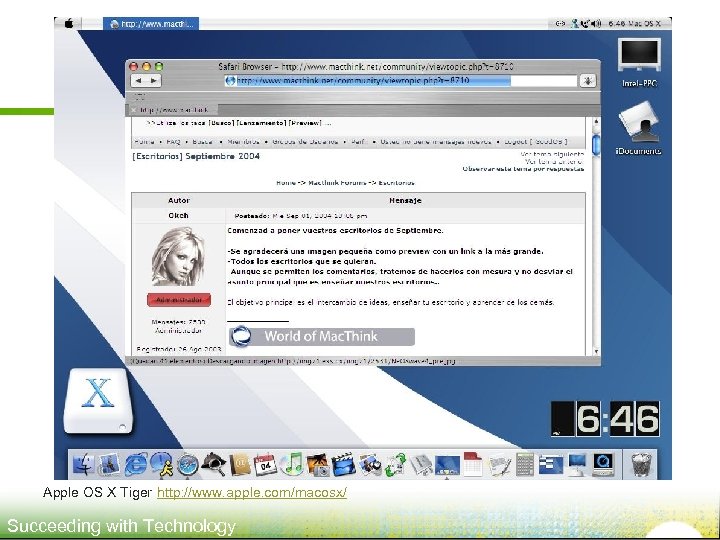Launch iTunes from the dock
Screen dimensions: 720x540
click(291, 464)
